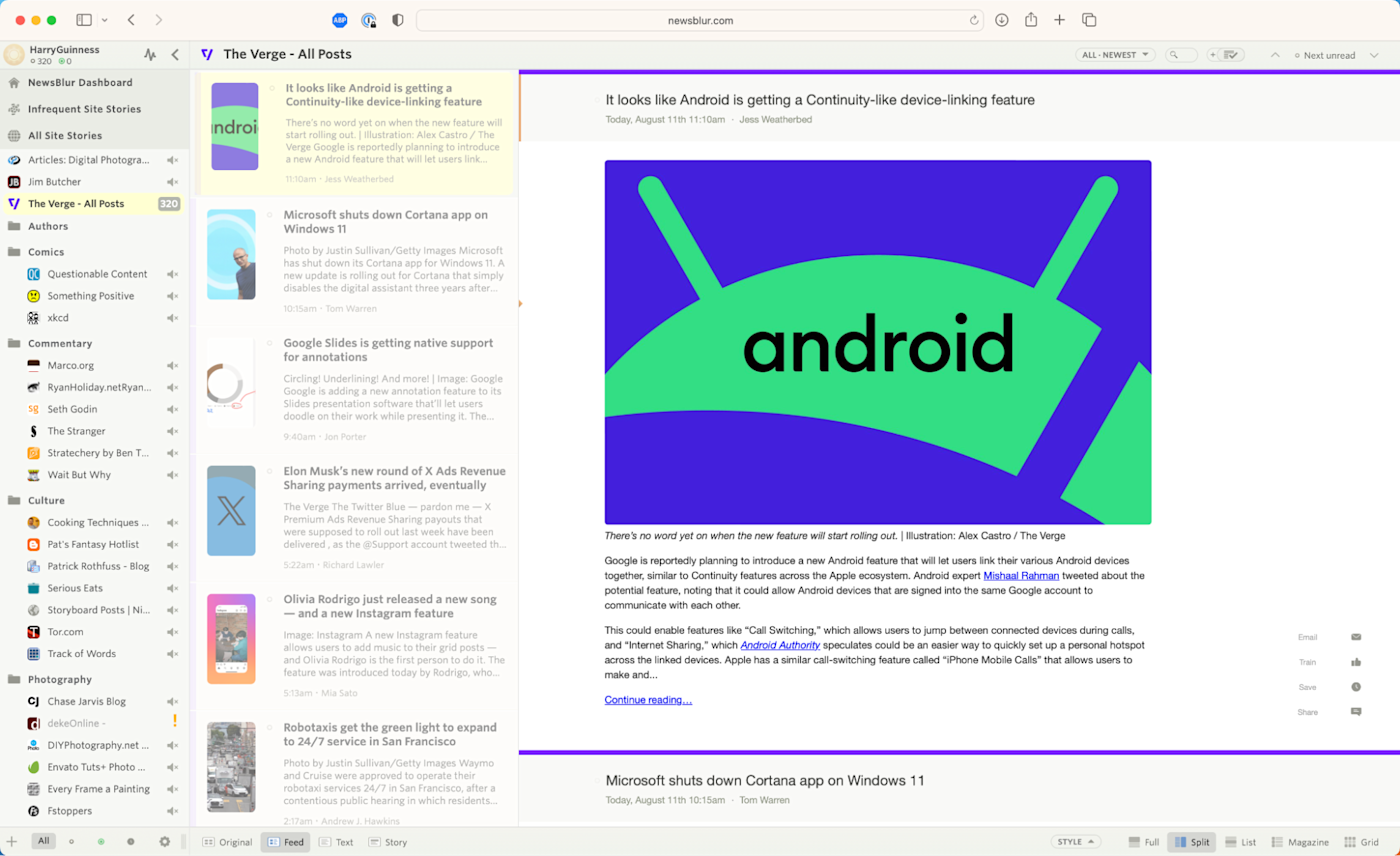The image size is (1400, 856).
Task: Switch to Text view
Action: pyautogui.click(x=336, y=842)
